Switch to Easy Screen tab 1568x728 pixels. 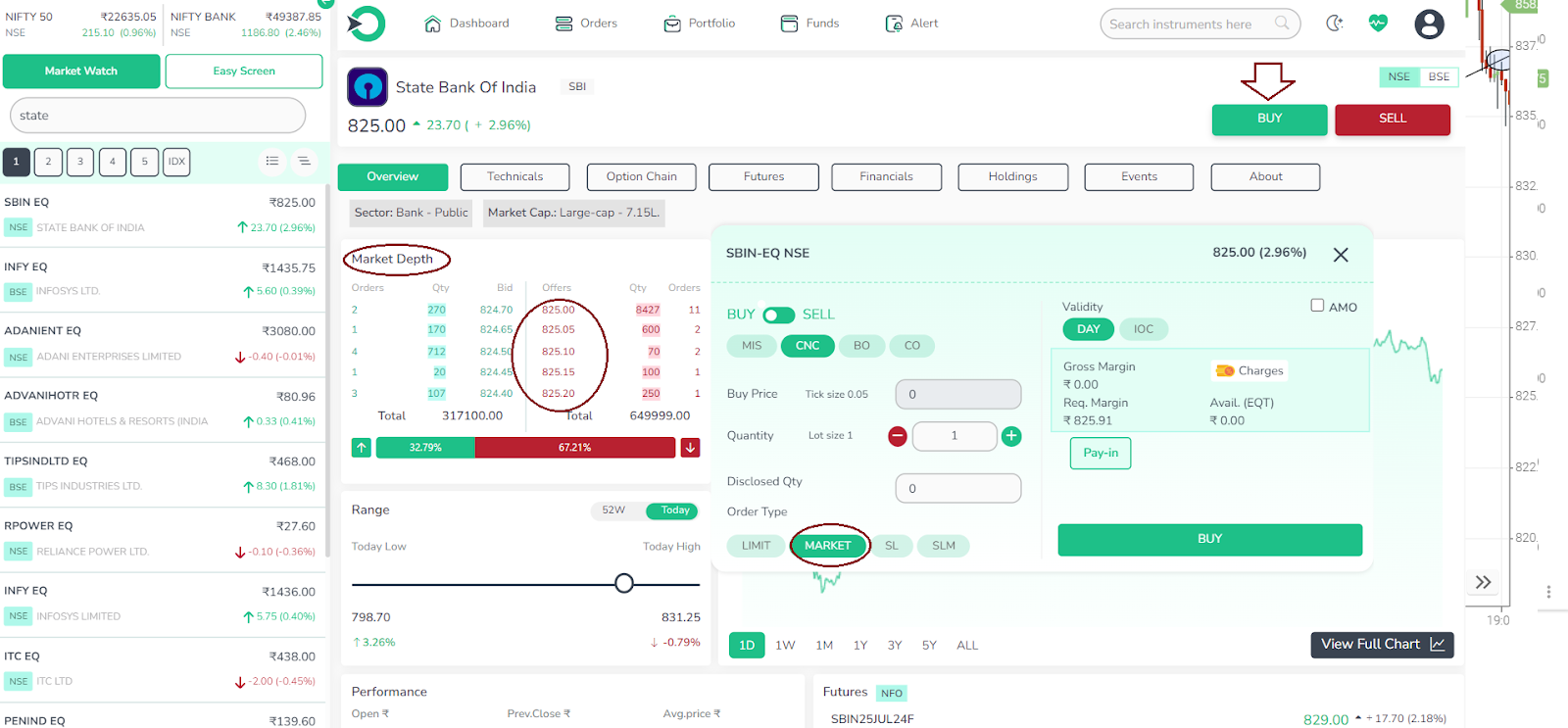(x=244, y=72)
